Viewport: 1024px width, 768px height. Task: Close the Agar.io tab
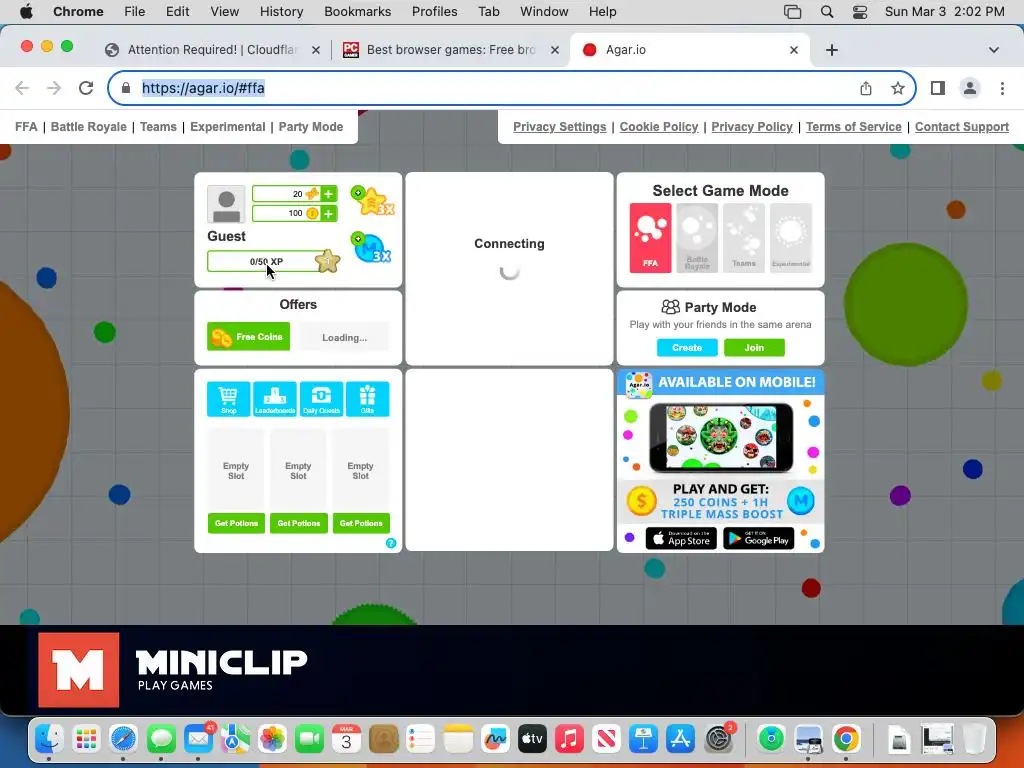point(794,50)
